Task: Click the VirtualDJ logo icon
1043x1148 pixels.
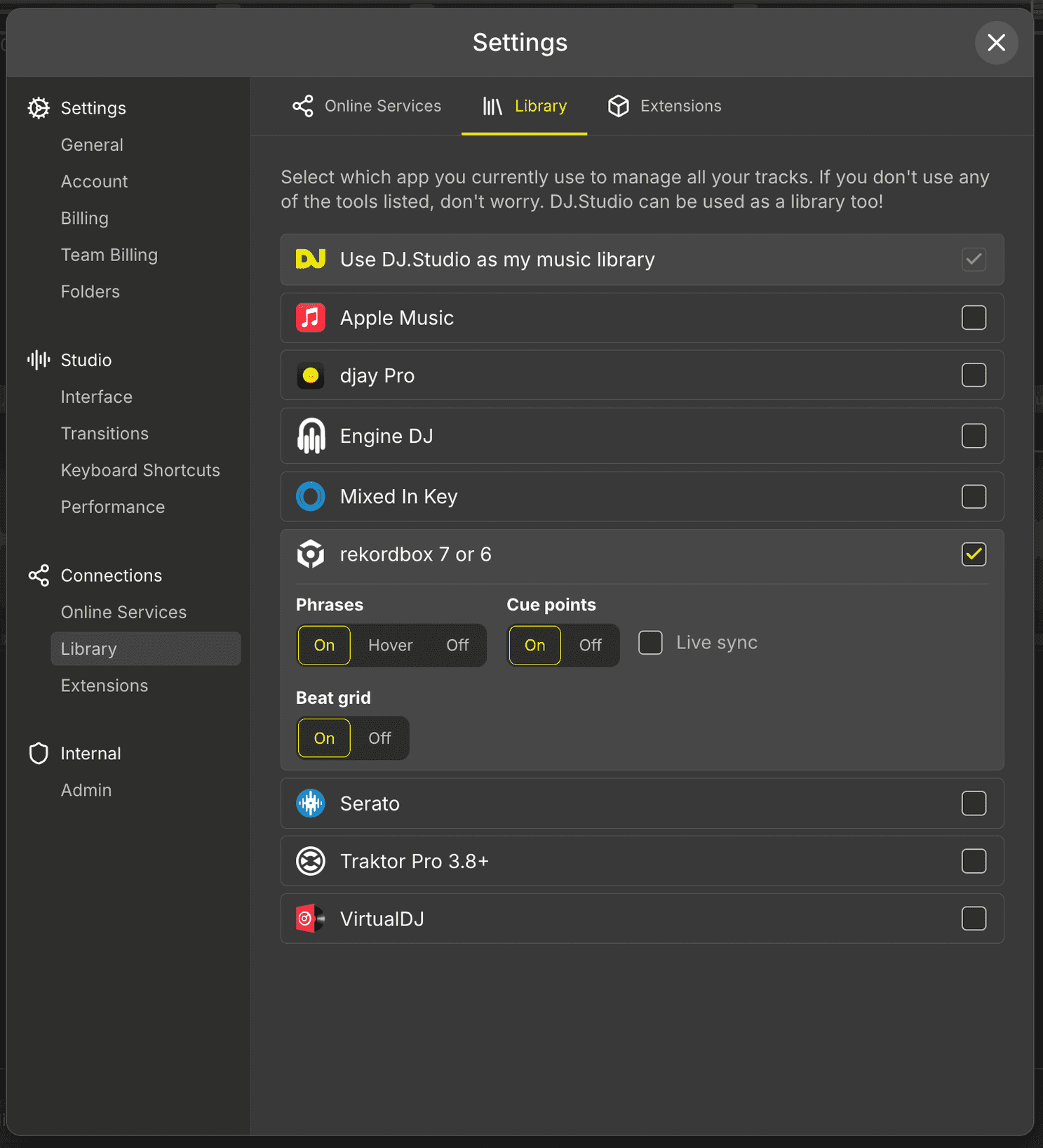Action: coord(311,919)
